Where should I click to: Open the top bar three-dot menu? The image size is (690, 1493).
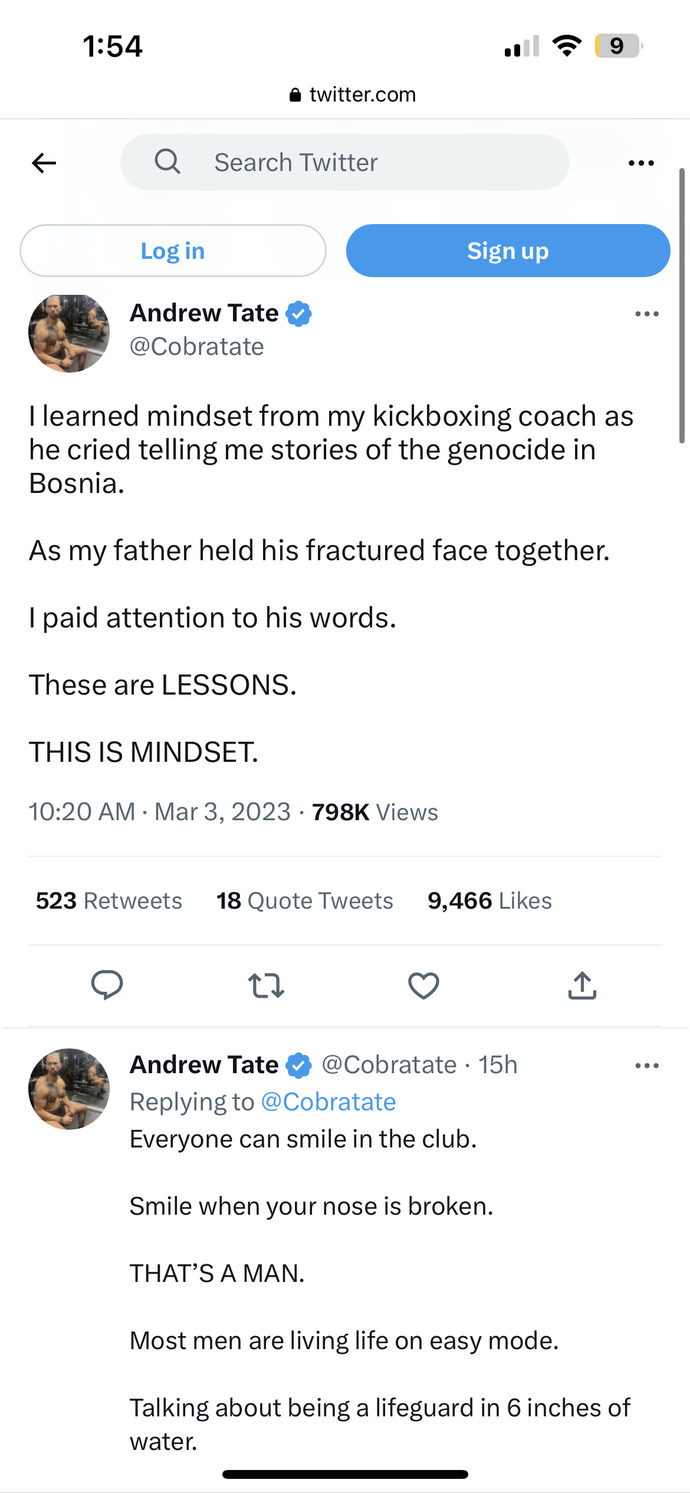tap(641, 163)
